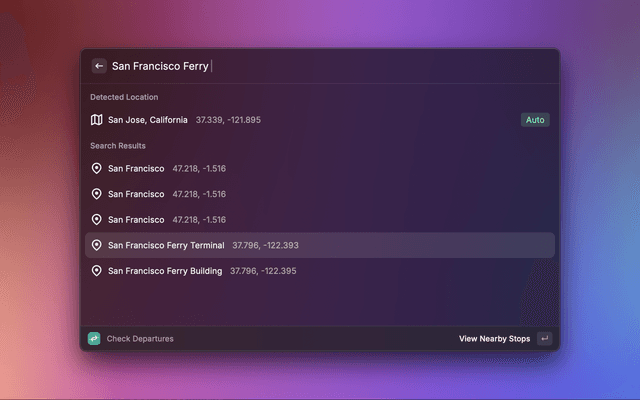Click View Nearby Stops action
Screen dimensions: 640x400
(x=494, y=339)
